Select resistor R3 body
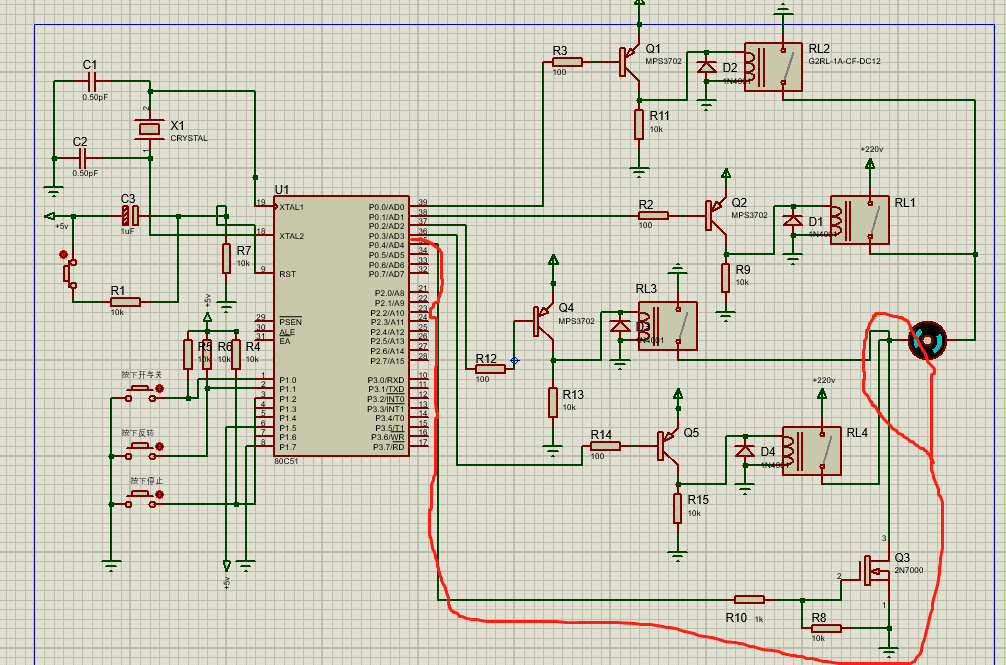The image size is (1006, 665). pyautogui.click(x=567, y=62)
